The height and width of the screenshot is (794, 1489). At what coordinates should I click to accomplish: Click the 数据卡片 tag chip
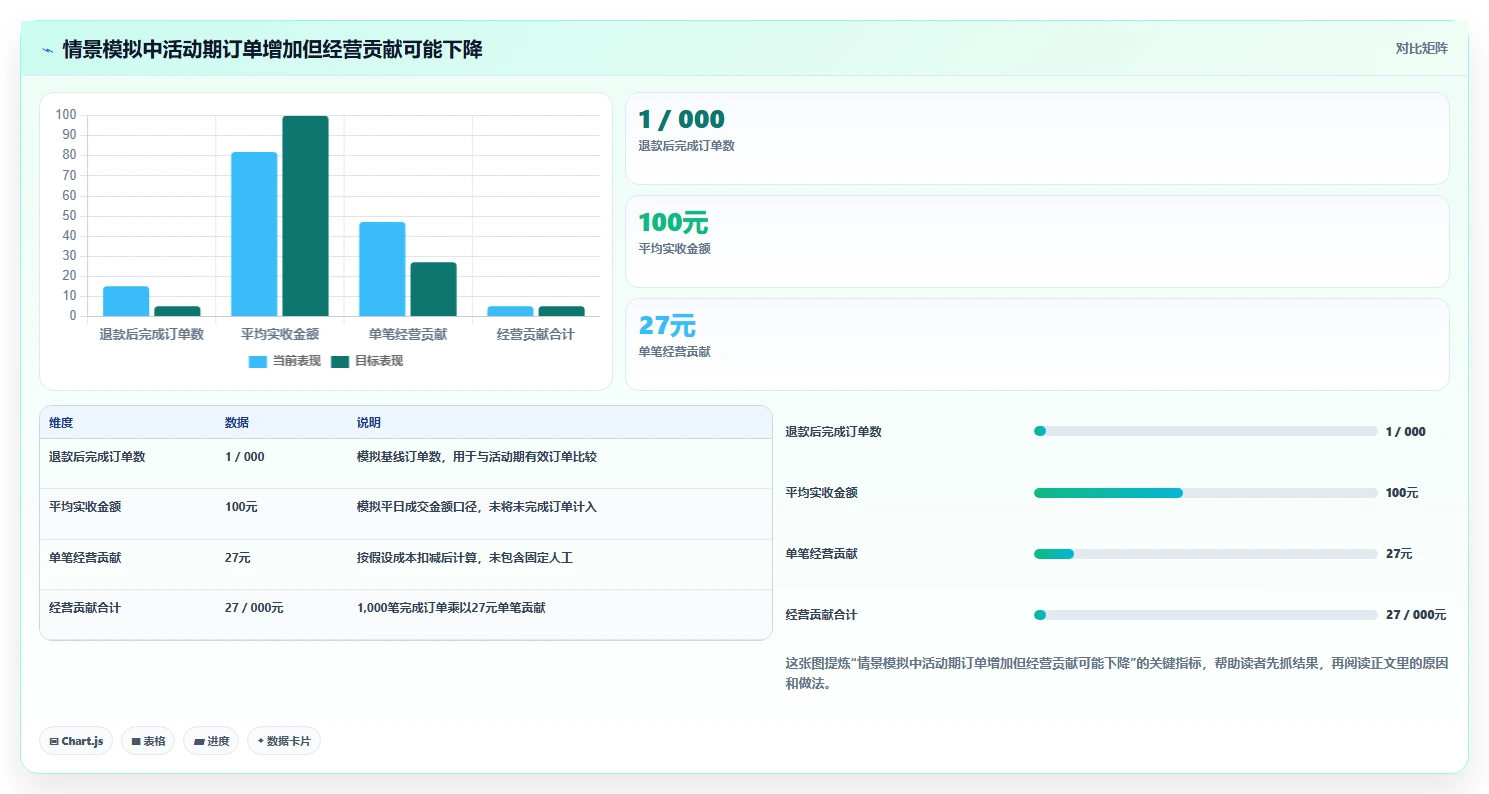pyautogui.click(x=284, y=741)
